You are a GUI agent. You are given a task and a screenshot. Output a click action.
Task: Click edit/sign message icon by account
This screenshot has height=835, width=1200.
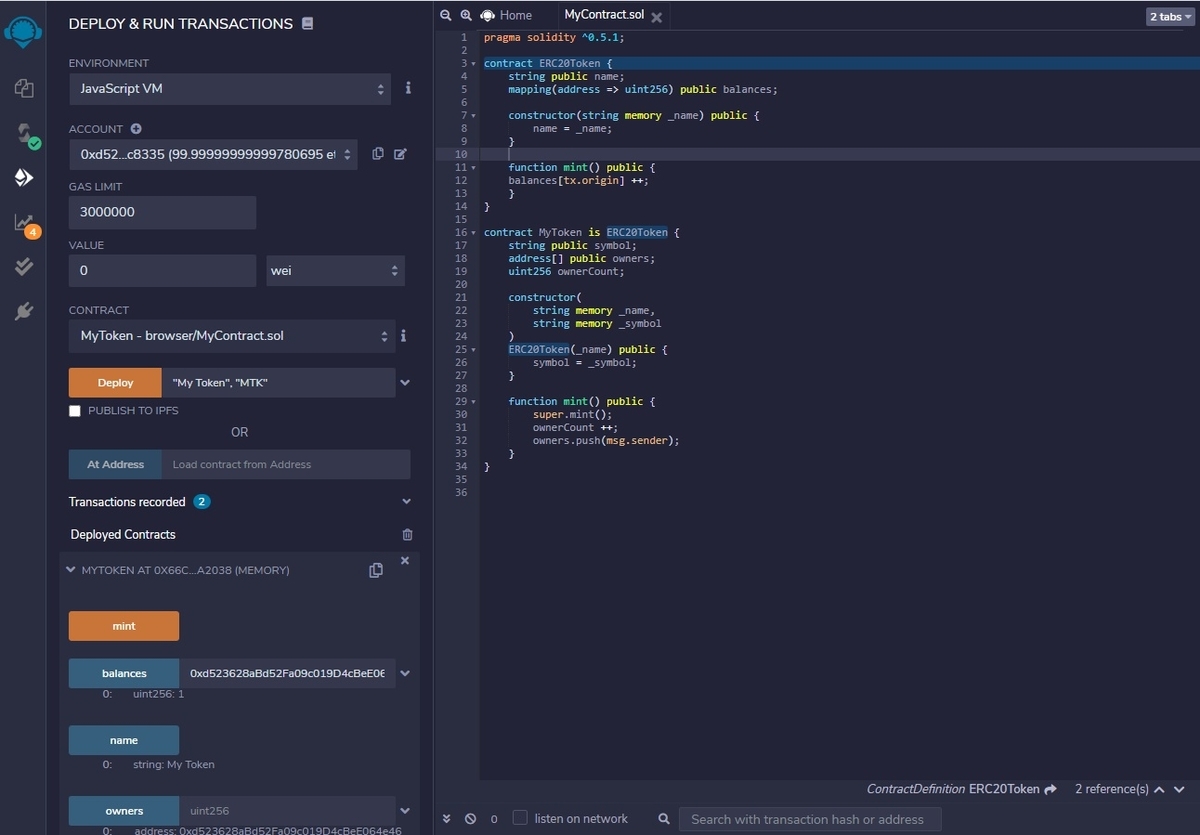(400, 154)
